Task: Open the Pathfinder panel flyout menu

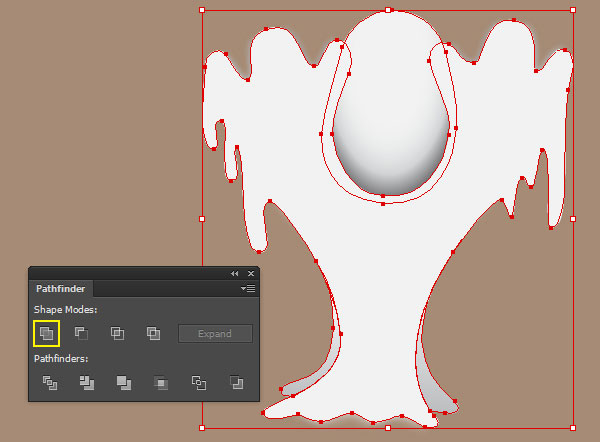Action: click(x=248, y=289)
